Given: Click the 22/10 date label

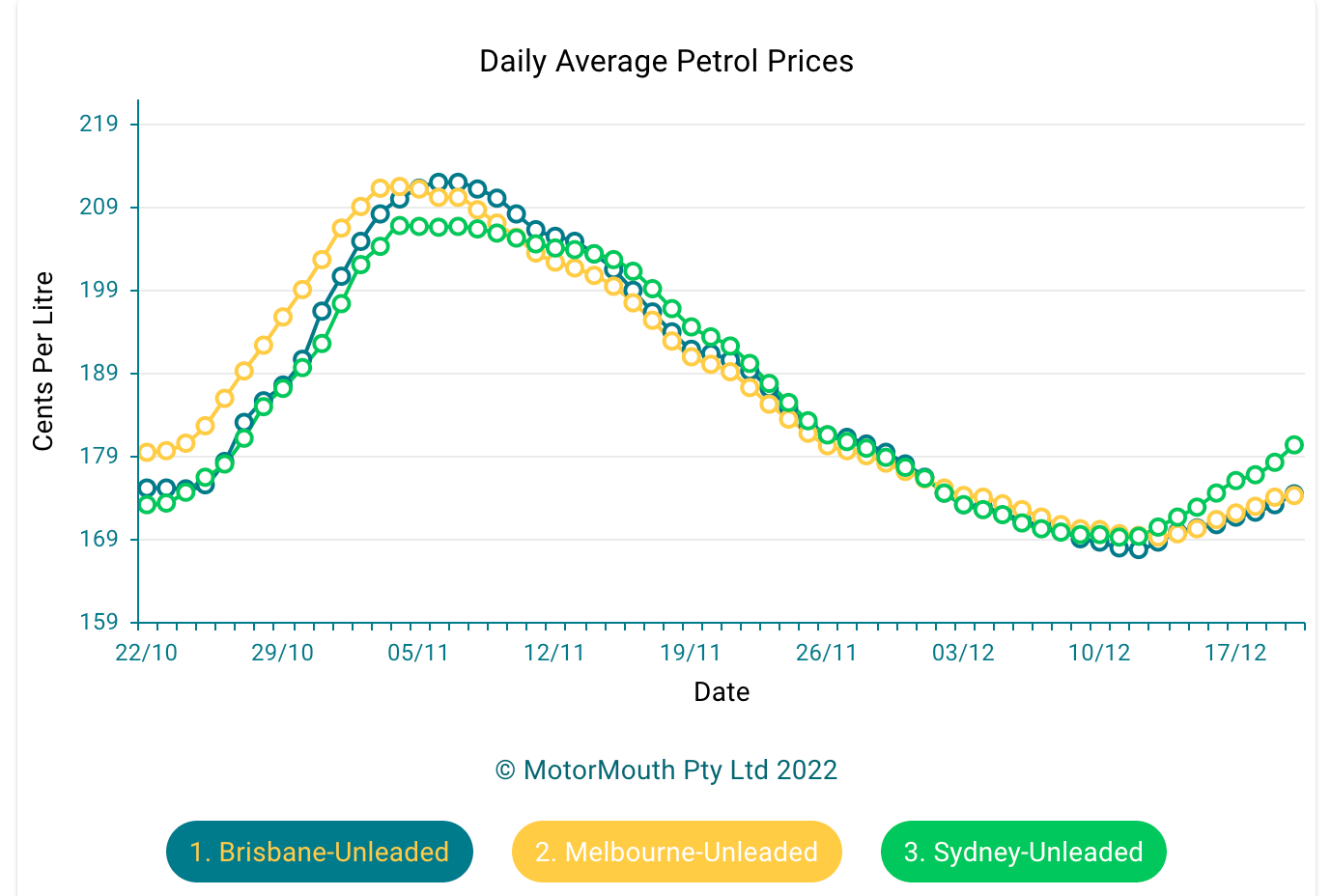Looking at the screenshot, I should pos(147,653).
